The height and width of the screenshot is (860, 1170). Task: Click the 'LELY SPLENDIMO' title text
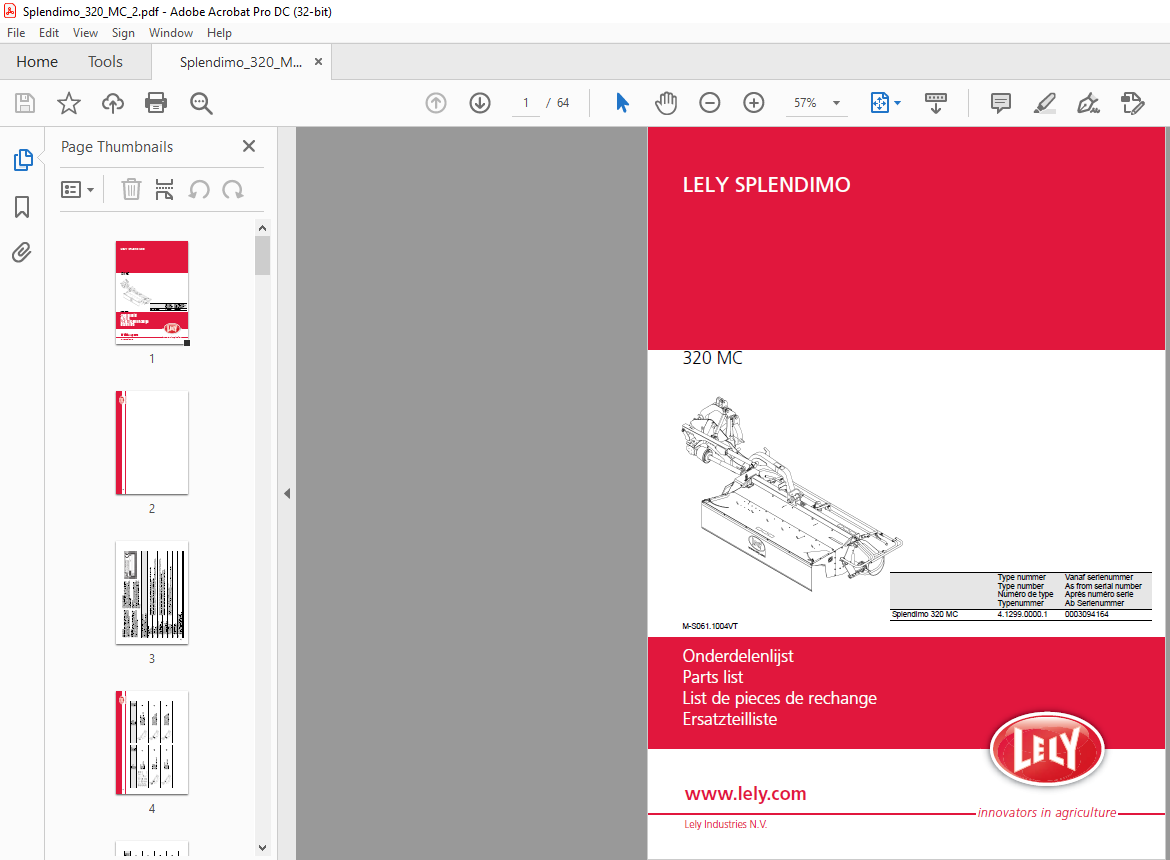[x=766, y=185]
